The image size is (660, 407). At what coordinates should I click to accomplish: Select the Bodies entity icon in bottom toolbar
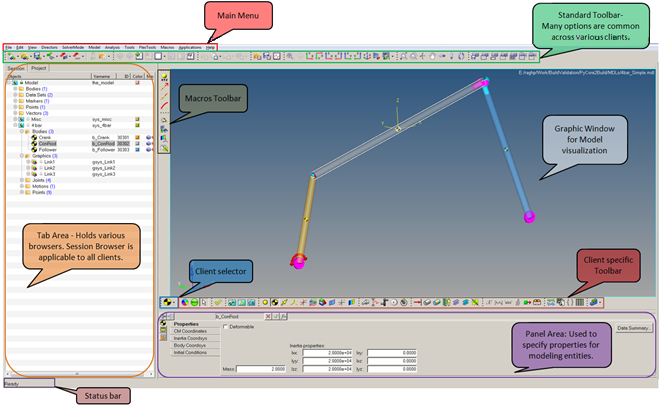pyautogui.click(x=275, y=302)
